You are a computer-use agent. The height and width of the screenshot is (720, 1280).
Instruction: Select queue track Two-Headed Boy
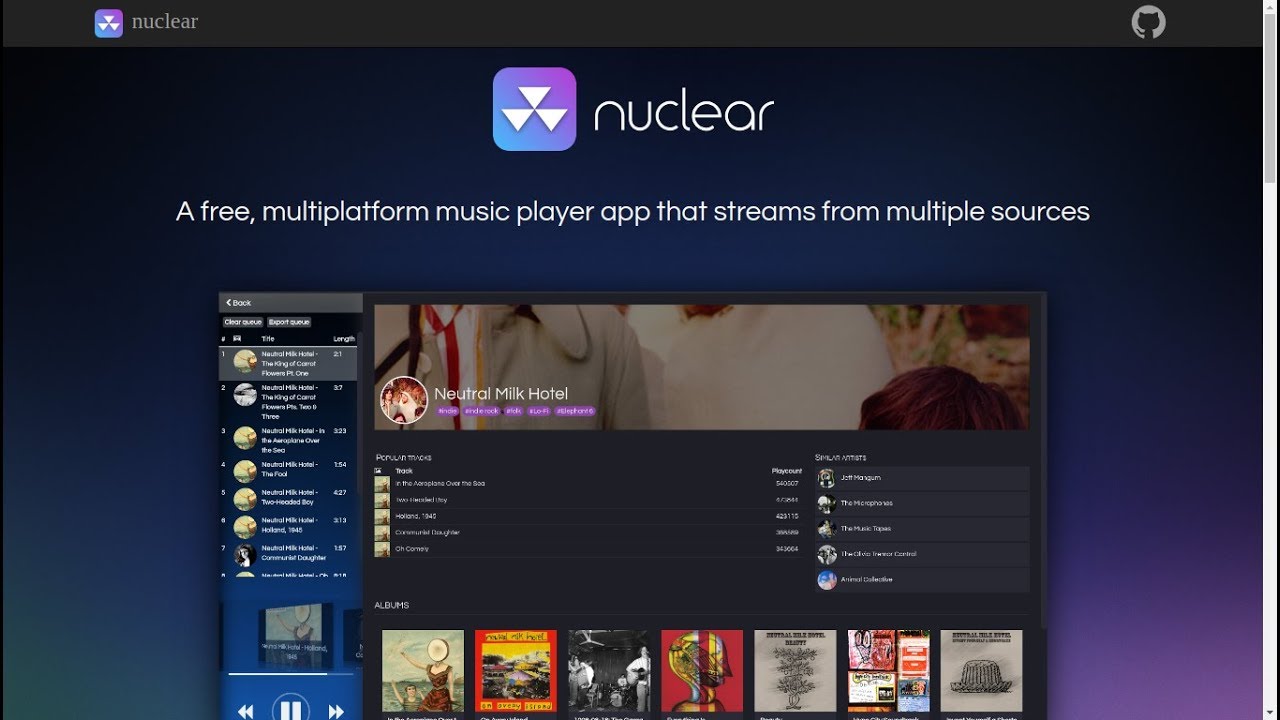pyautogui.click(x=288, y=497)
